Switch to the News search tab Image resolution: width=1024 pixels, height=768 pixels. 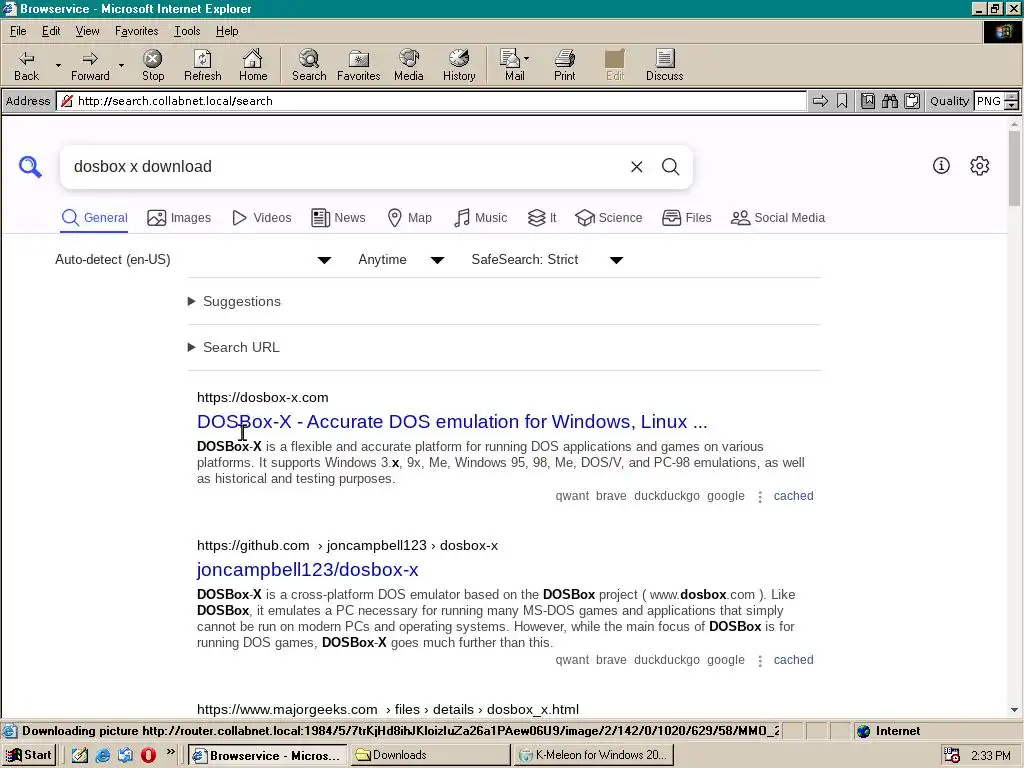[338, 217]
